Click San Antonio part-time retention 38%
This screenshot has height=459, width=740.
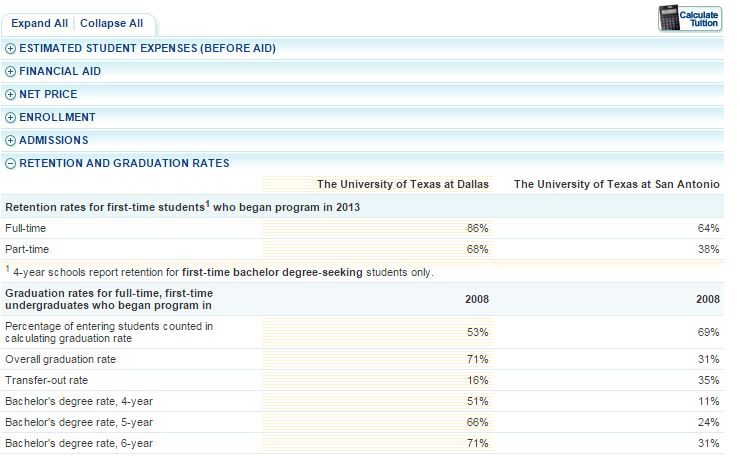[708, 250]
